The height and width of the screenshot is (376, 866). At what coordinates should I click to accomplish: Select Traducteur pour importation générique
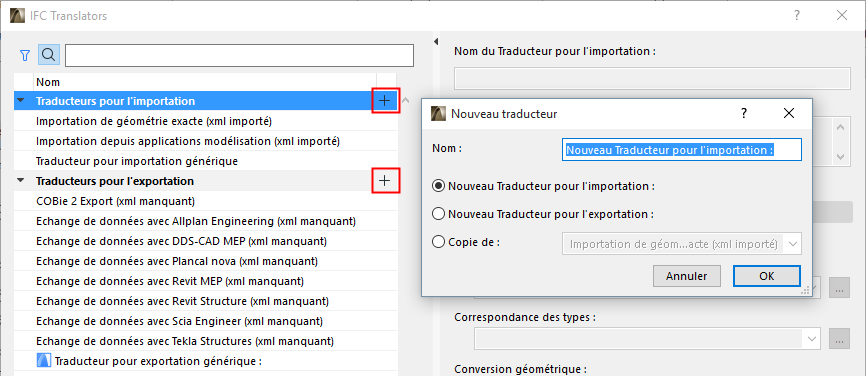click(x=205, y=161)
